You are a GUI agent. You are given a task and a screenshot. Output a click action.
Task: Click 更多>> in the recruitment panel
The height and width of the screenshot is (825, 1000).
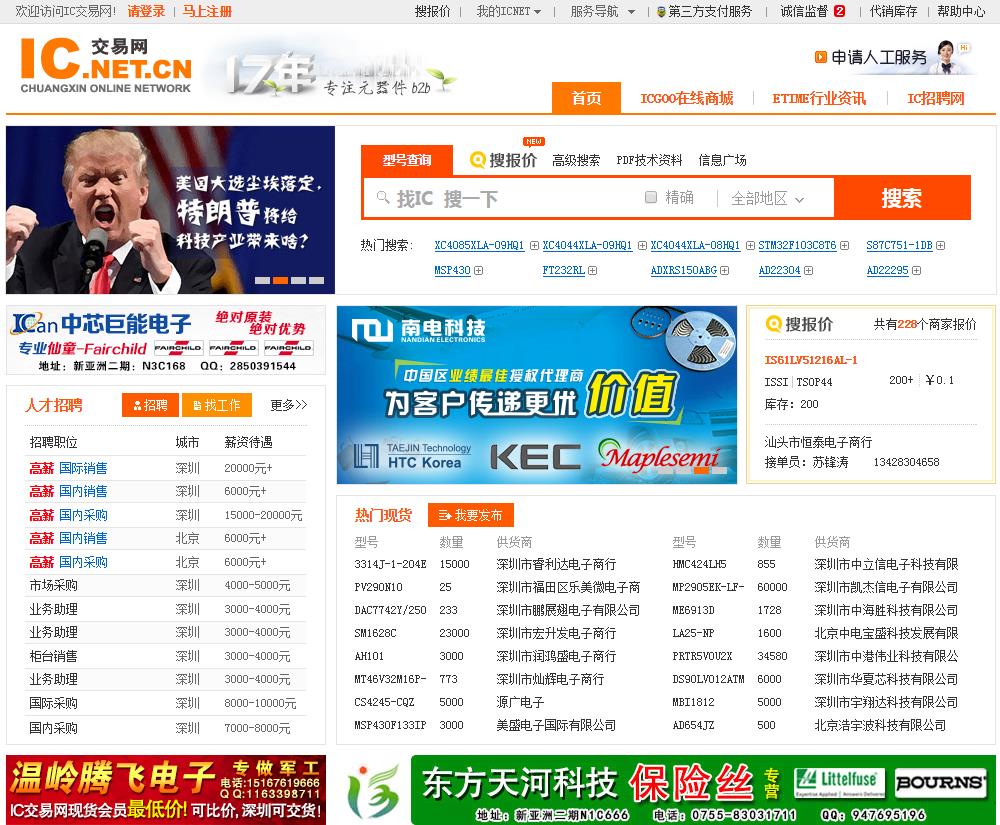point(288,405)
